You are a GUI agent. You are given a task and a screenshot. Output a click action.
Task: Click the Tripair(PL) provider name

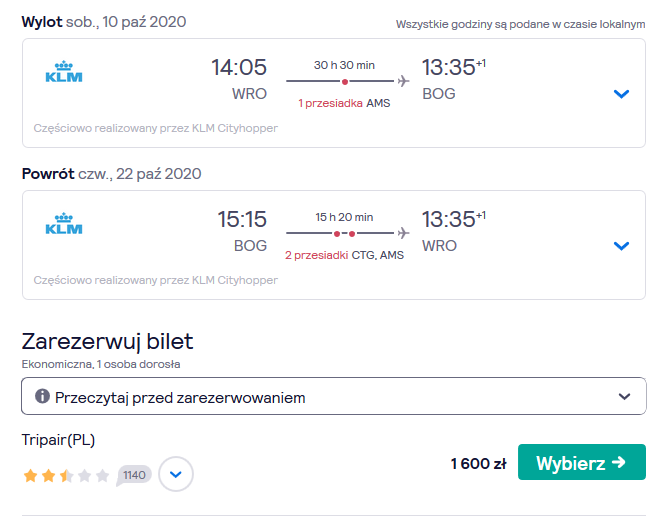58,440
